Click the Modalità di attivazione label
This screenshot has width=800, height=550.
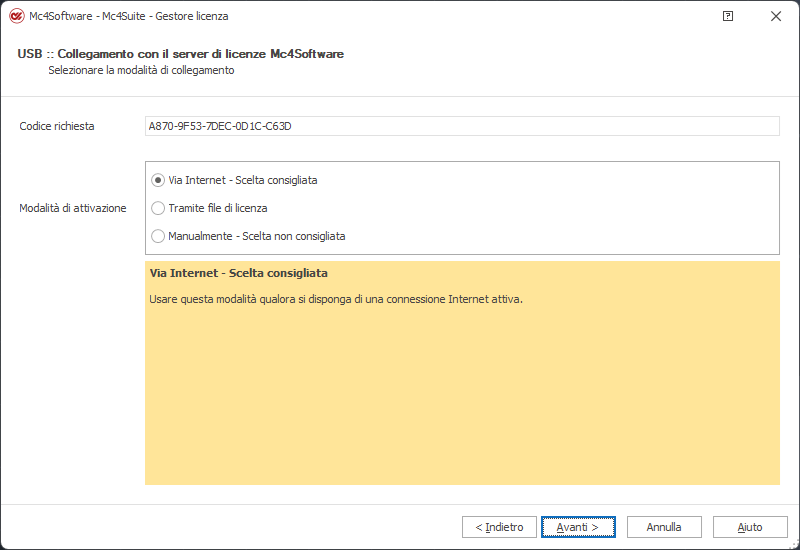[73, 208]
